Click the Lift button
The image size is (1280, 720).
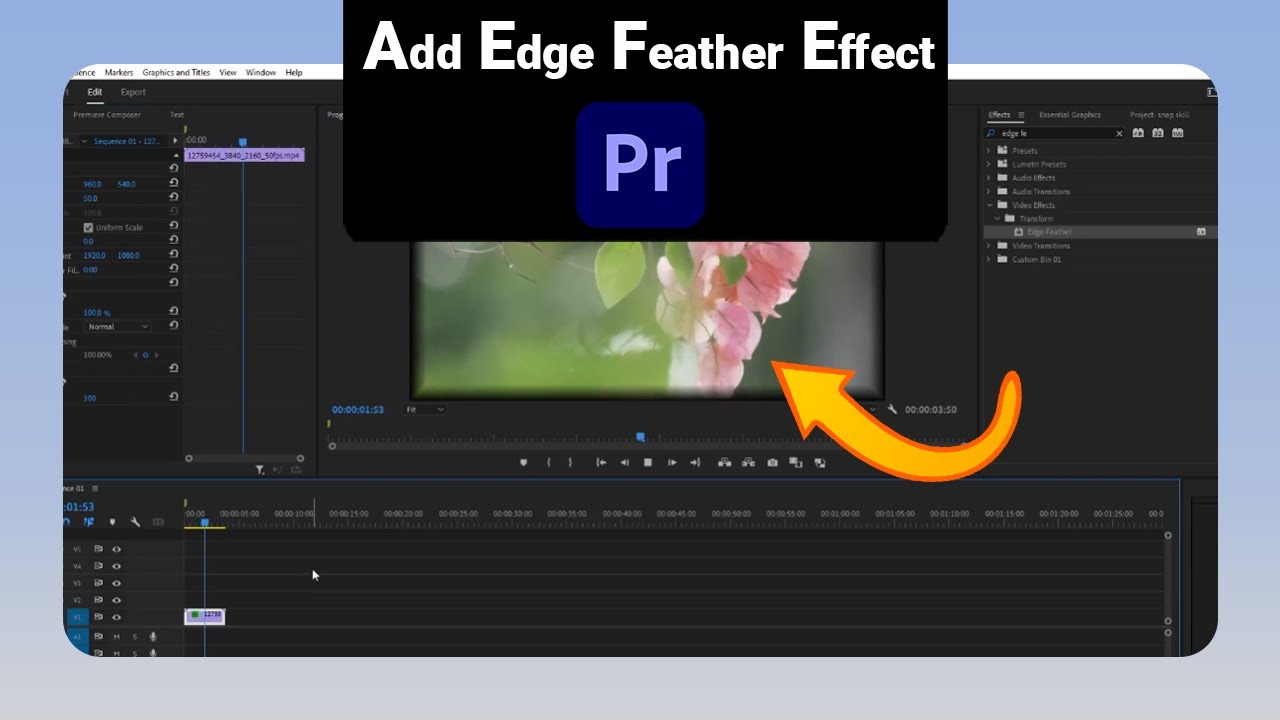724,462
